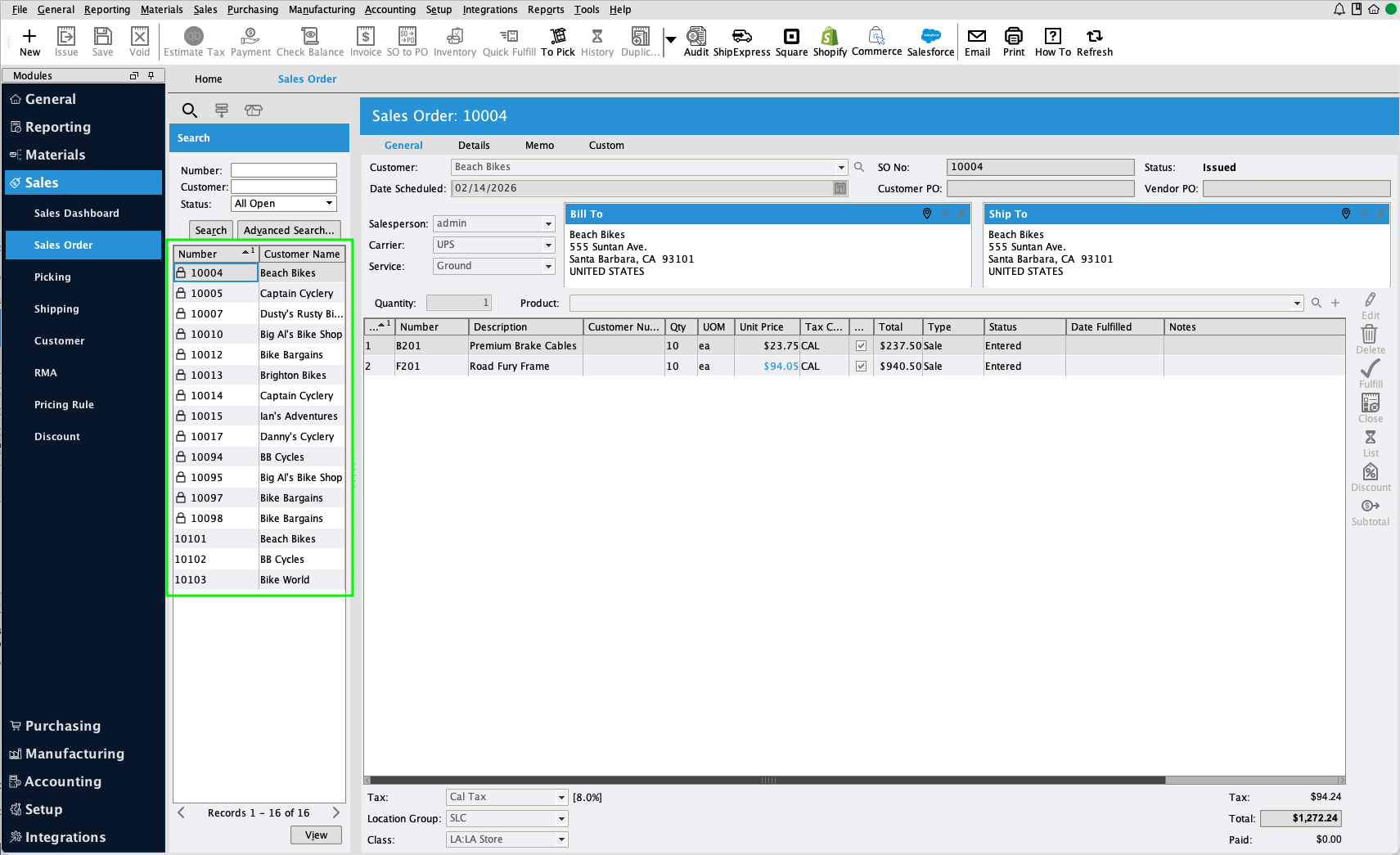Click the Discount line item icon
Screen dimensions: 1400x855
(1371, 478)
